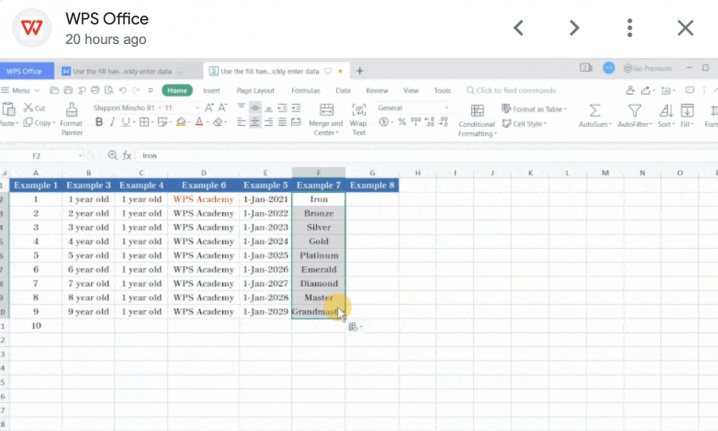Toggle bold formatting
The image size is (718, 431).
click(99, 123)
